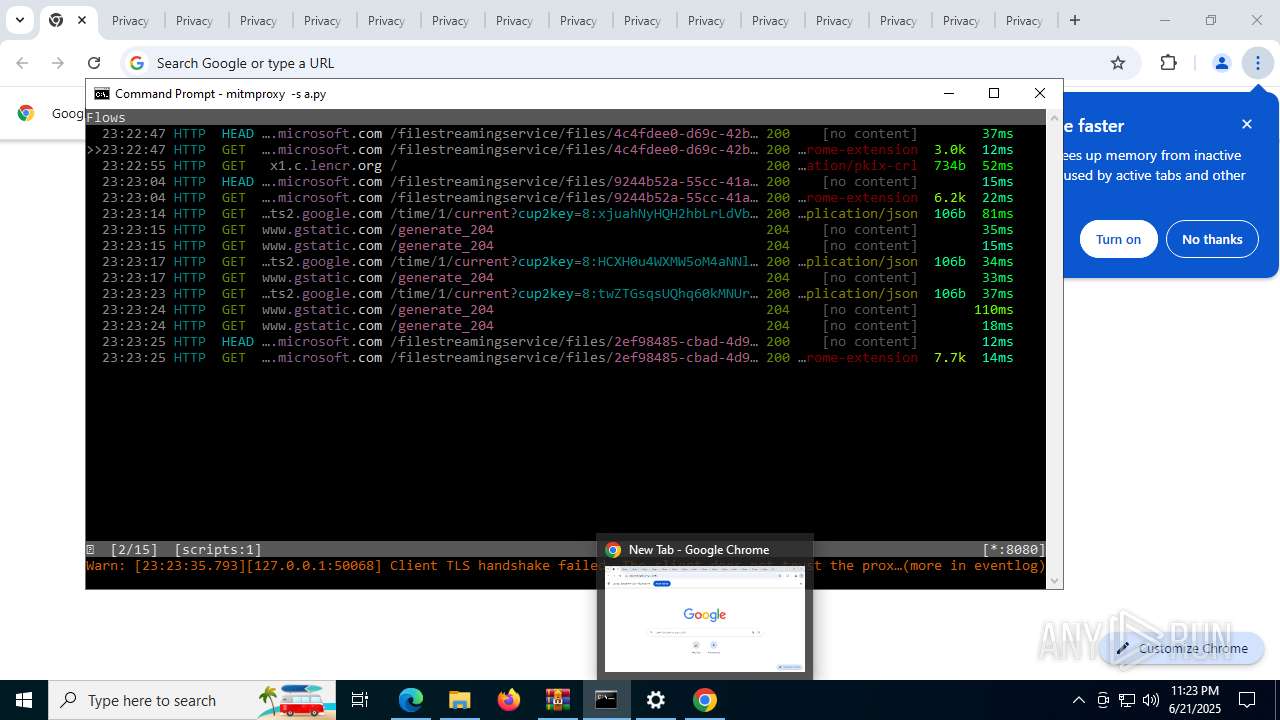The image size is (1280, 720).
Task: Switch to the second Privacy tab
Action: coord(194,20)
